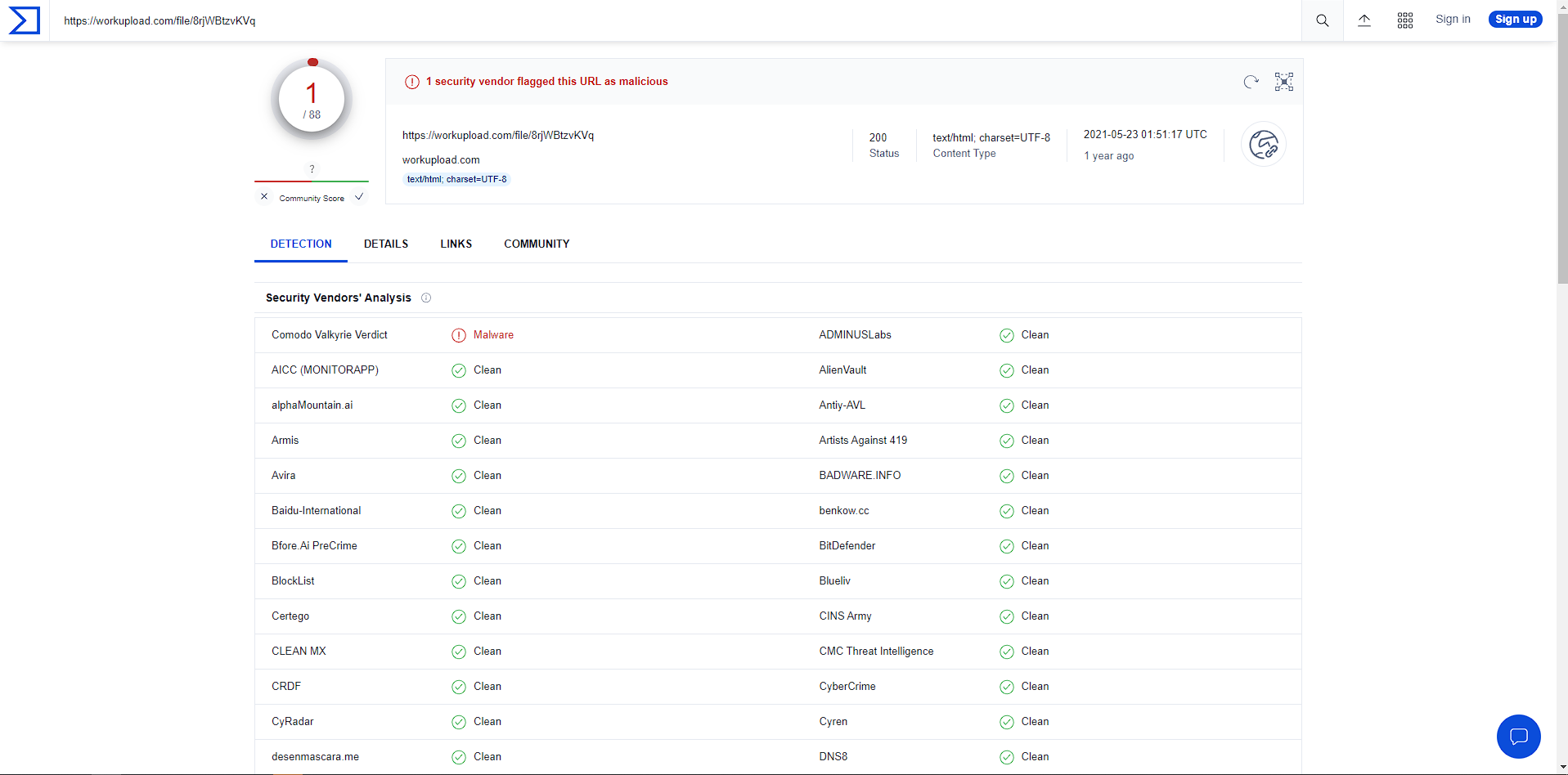Click the Sign in link
The height and width of the screenshot is (775, 1568).
1453,20
